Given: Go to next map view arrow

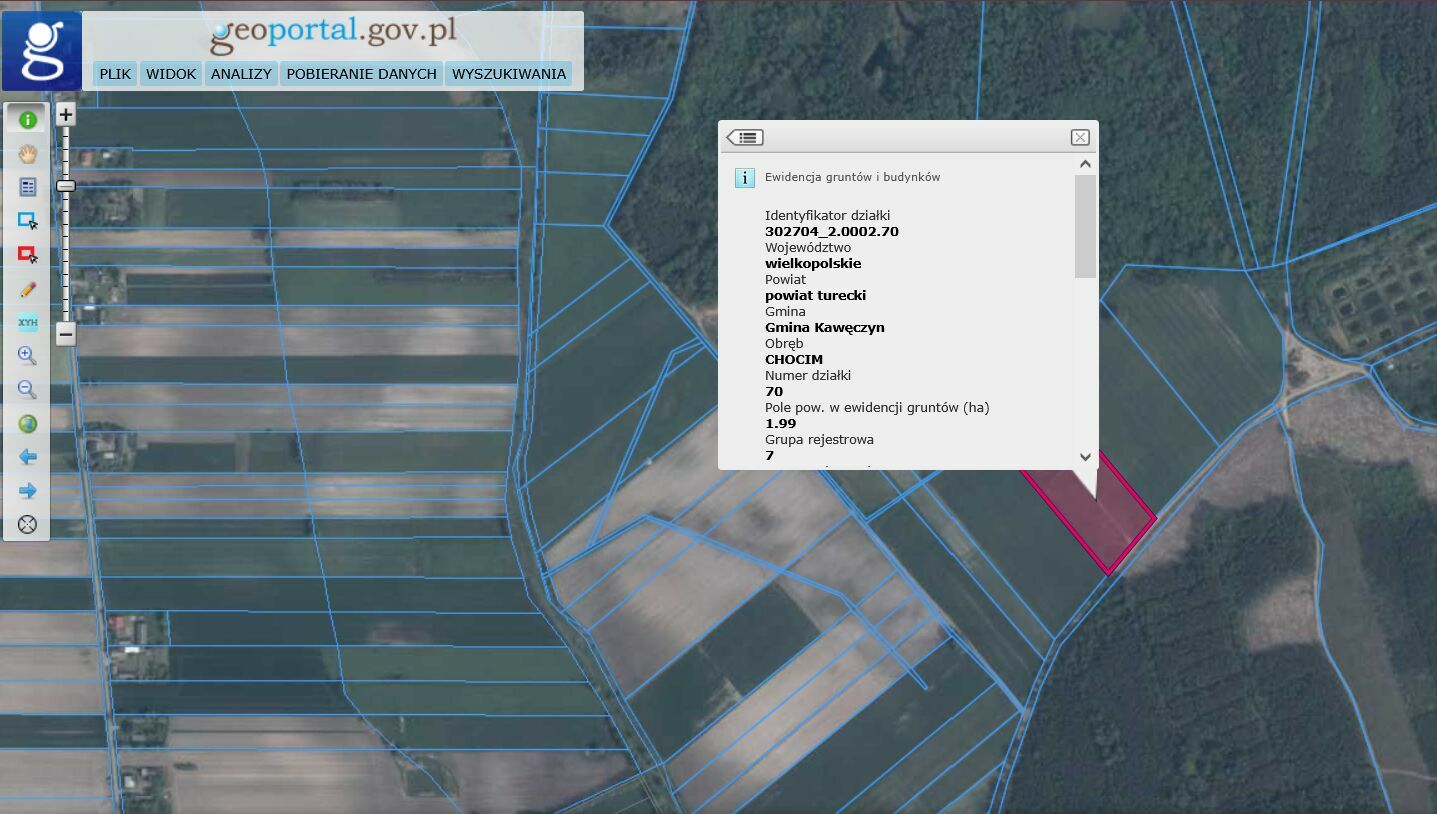Looking at the screenshot, I should (x=27, y=491).
